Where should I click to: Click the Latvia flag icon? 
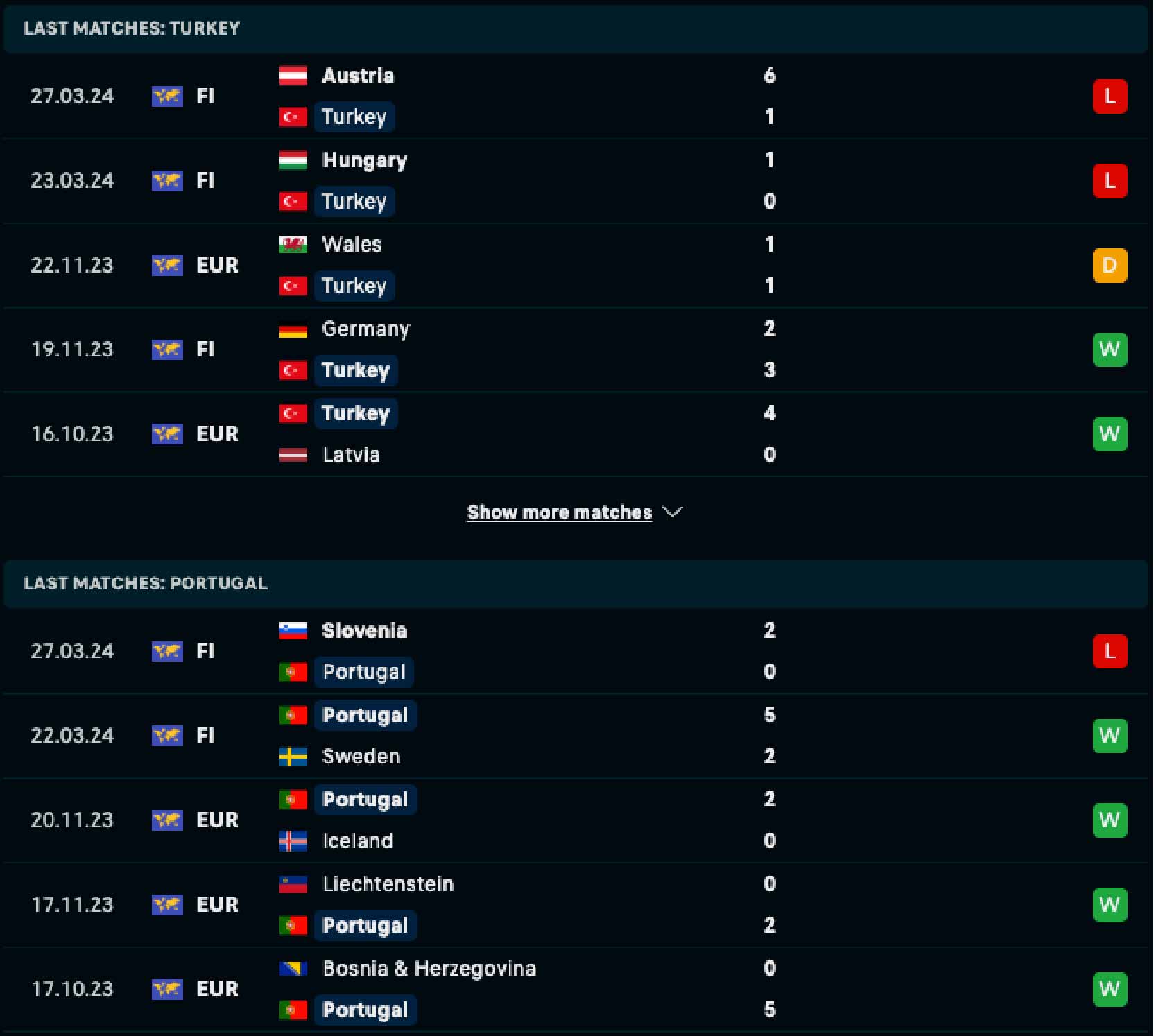click(x=293, y=455)
